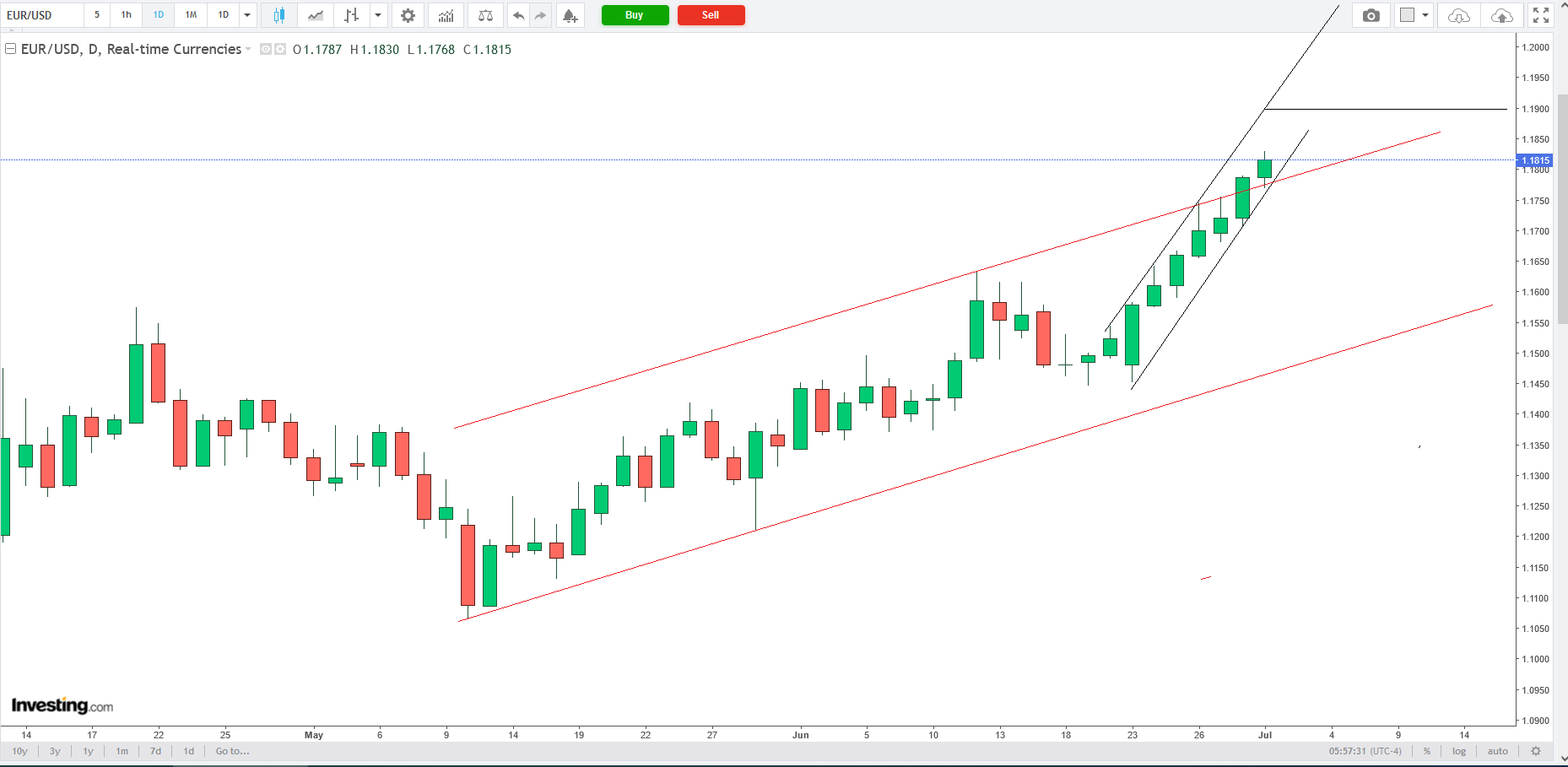
Task: Choose the 3y range at bottom
Action: click(x=55, y=751)
